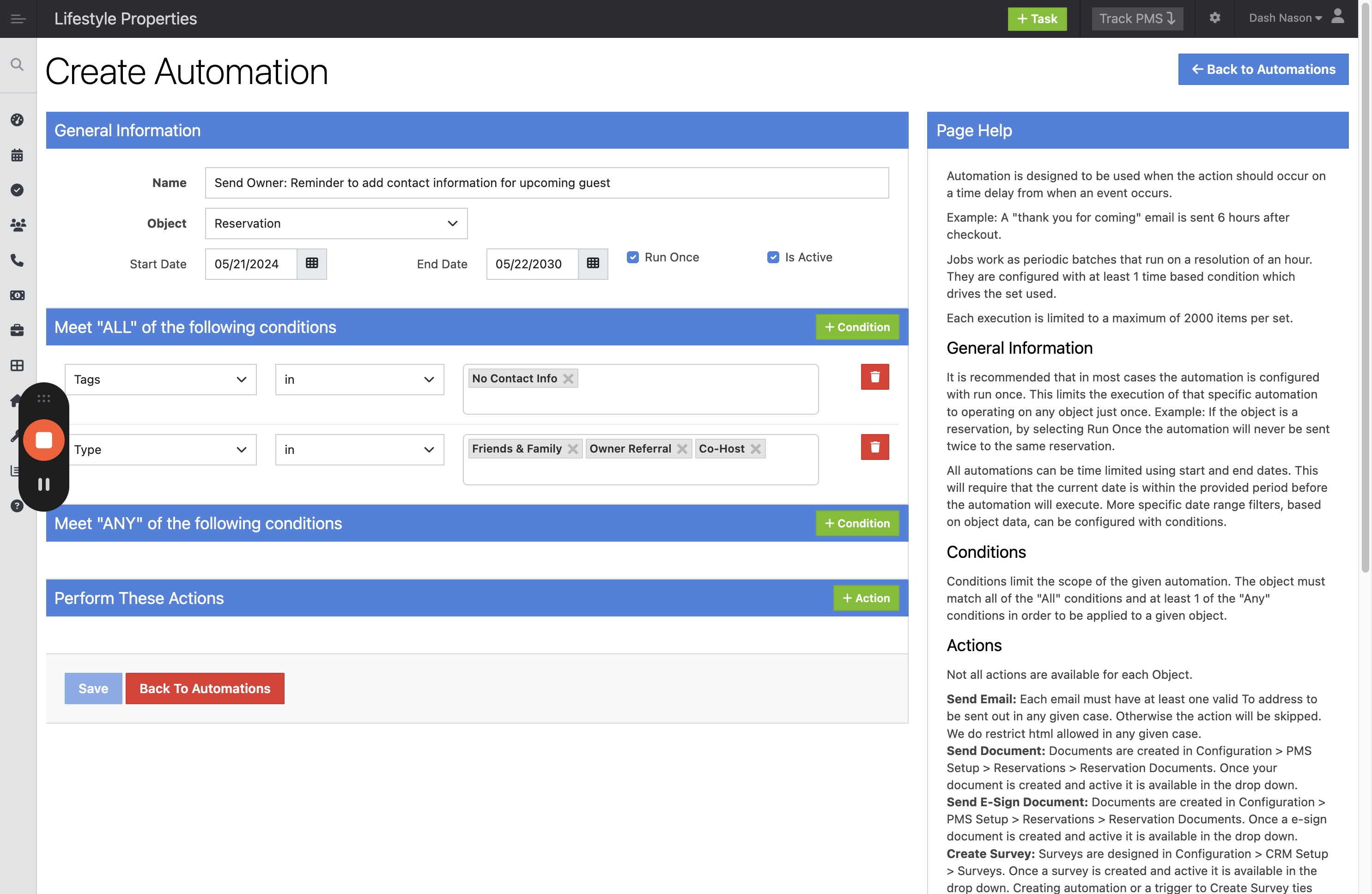Add a condition to the ANY section
The height and width of the screenshot is (894, 1372).
[857, 523]
